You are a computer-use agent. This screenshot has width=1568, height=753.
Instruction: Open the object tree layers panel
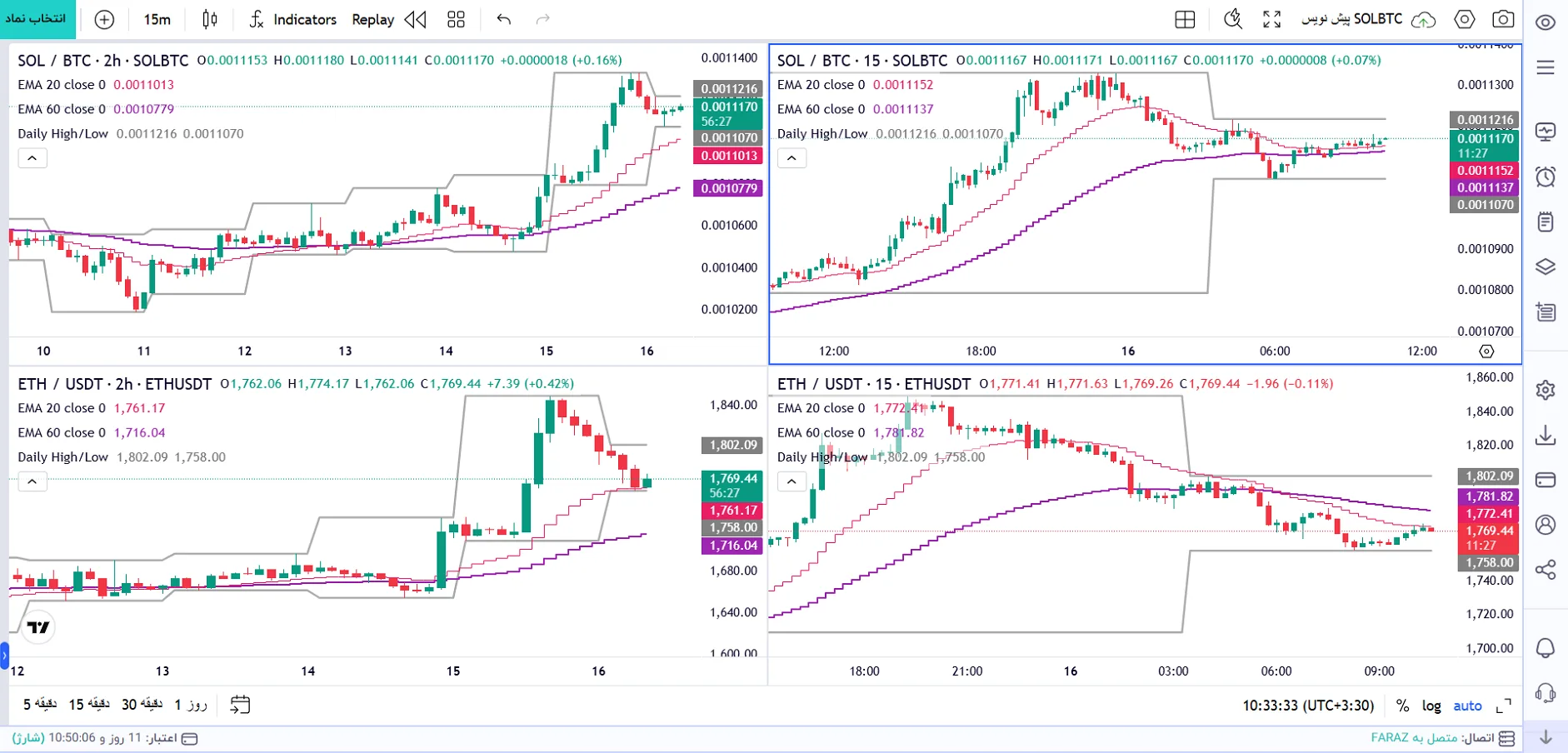[1546, 267]
